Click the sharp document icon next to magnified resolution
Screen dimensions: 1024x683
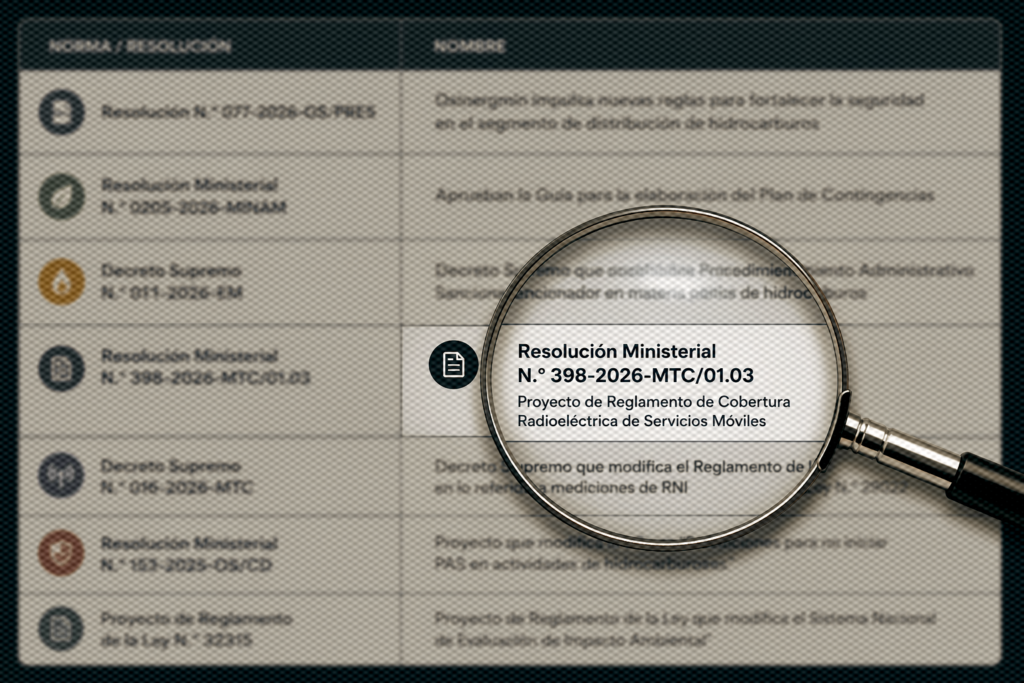[453, 364]
